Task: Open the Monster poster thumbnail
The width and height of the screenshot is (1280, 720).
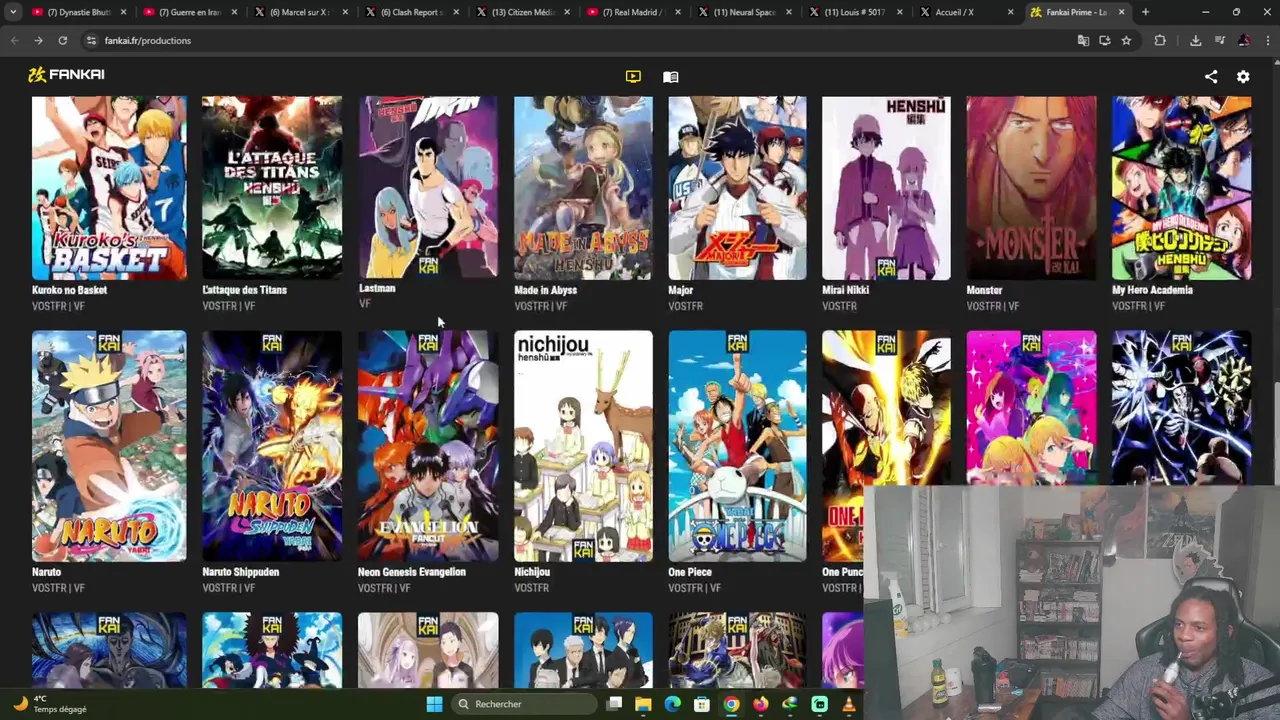Action: tap(1031, 188)
